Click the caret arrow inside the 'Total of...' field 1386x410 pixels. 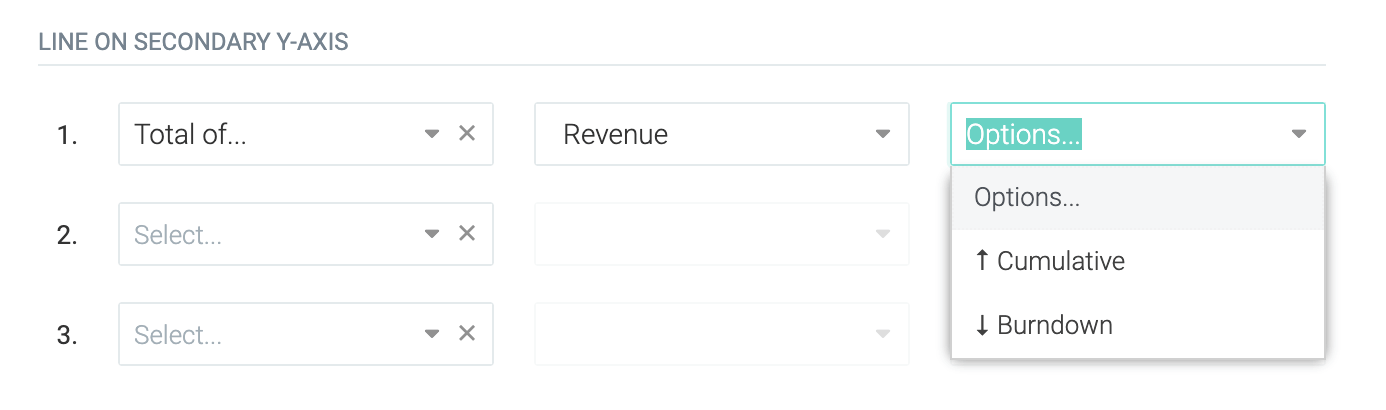(432, 134)
